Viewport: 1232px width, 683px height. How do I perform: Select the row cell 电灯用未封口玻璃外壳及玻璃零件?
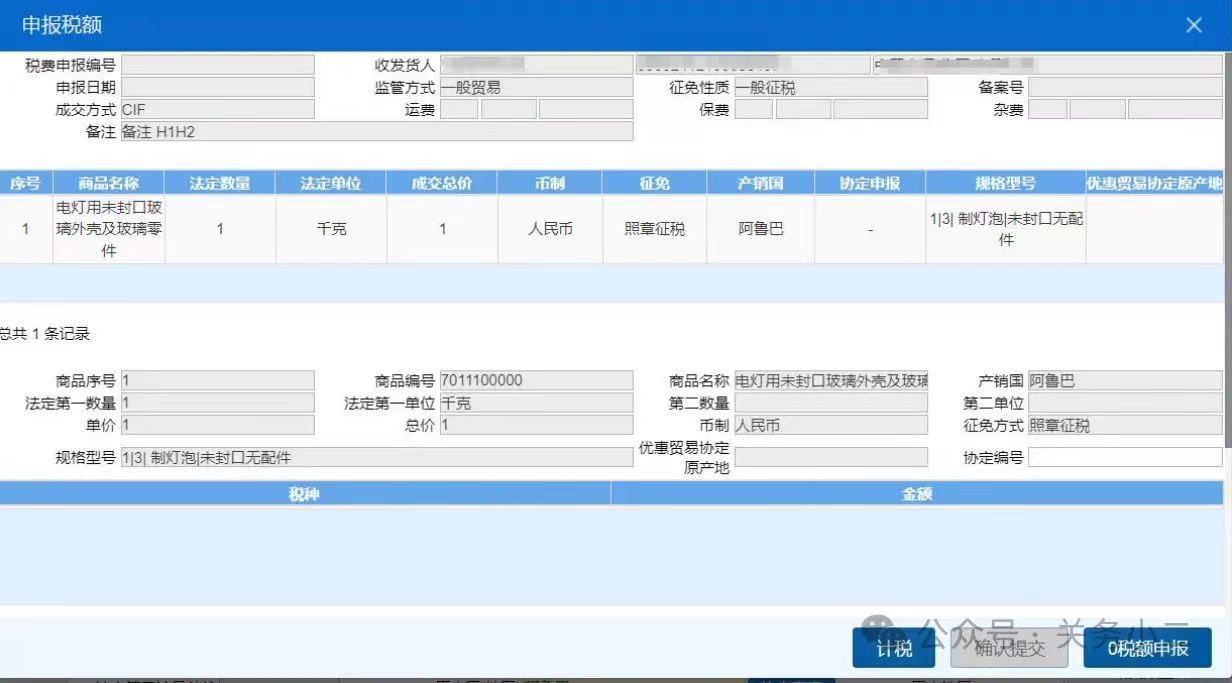pyautogui.click(x=109, y=229)
